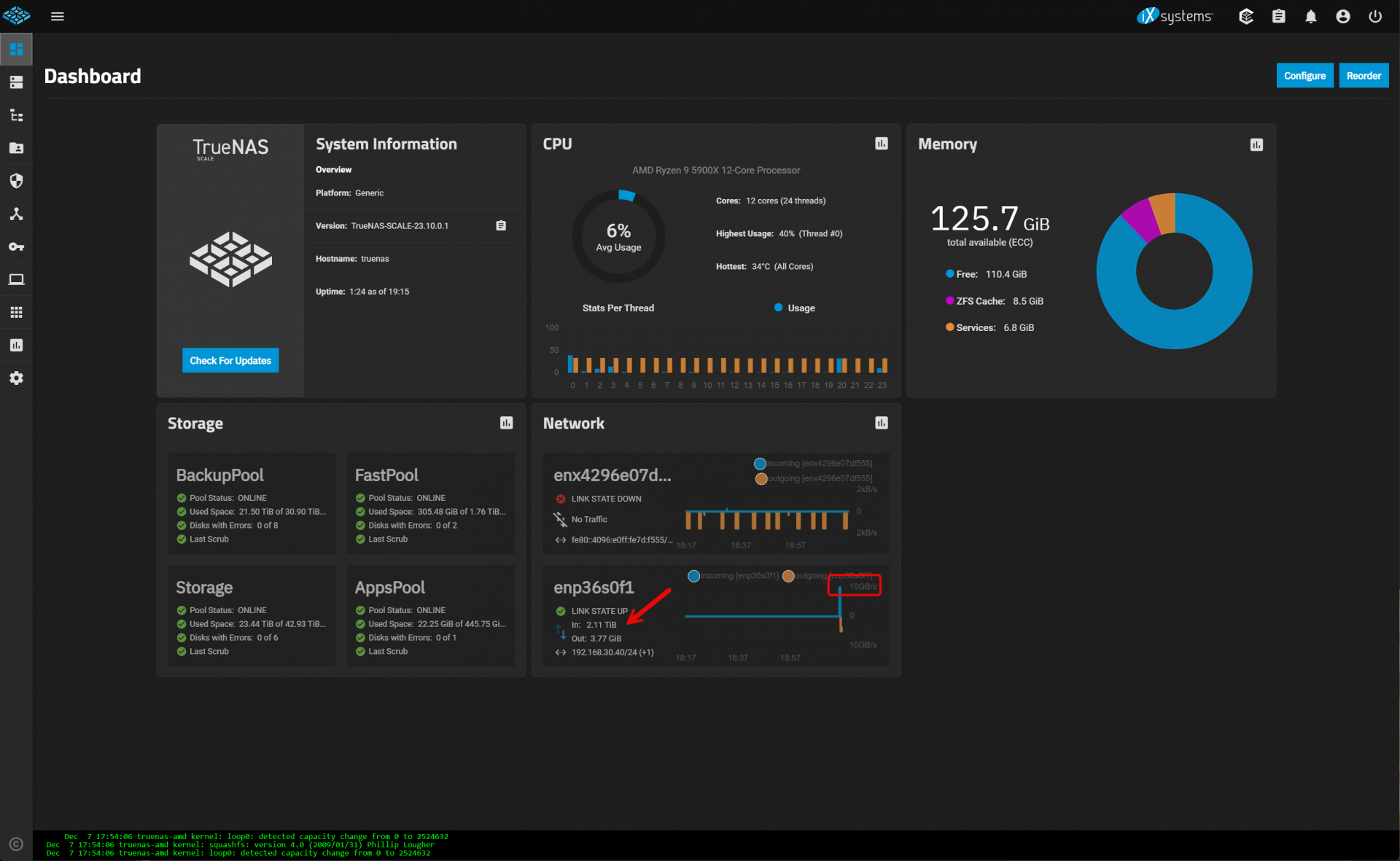This screenshot has height=861, width=1400.
Task: Toggle incoming enx4296e07df555 legend marker
Action: click(x=760, y=464)
